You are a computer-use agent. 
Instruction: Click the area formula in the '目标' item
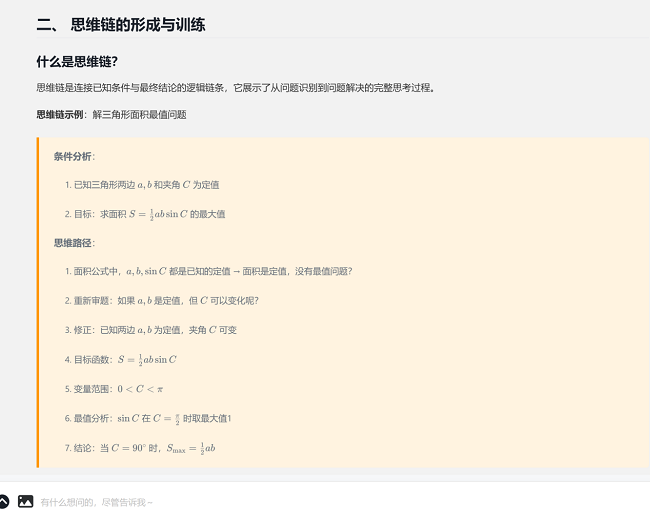click(158, 214)
